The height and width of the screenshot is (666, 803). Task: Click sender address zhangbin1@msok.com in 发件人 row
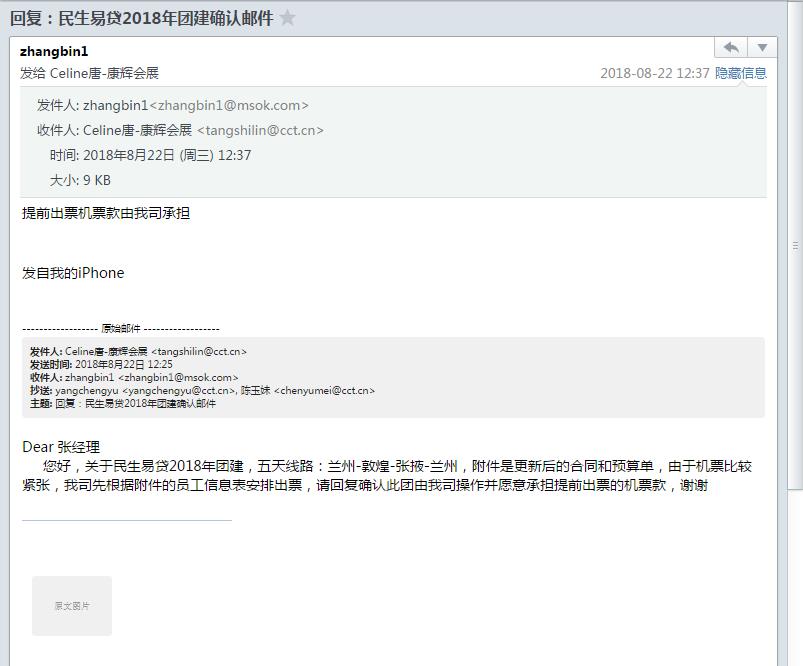(229, 105)
